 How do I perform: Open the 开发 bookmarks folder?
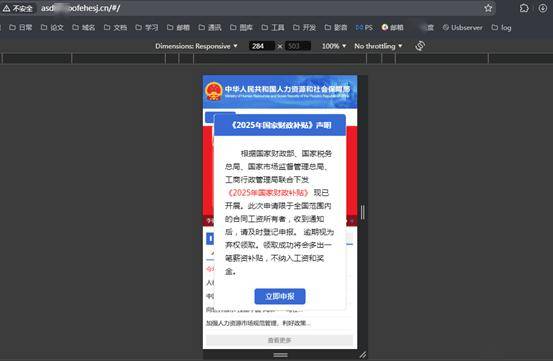[304, 27]
